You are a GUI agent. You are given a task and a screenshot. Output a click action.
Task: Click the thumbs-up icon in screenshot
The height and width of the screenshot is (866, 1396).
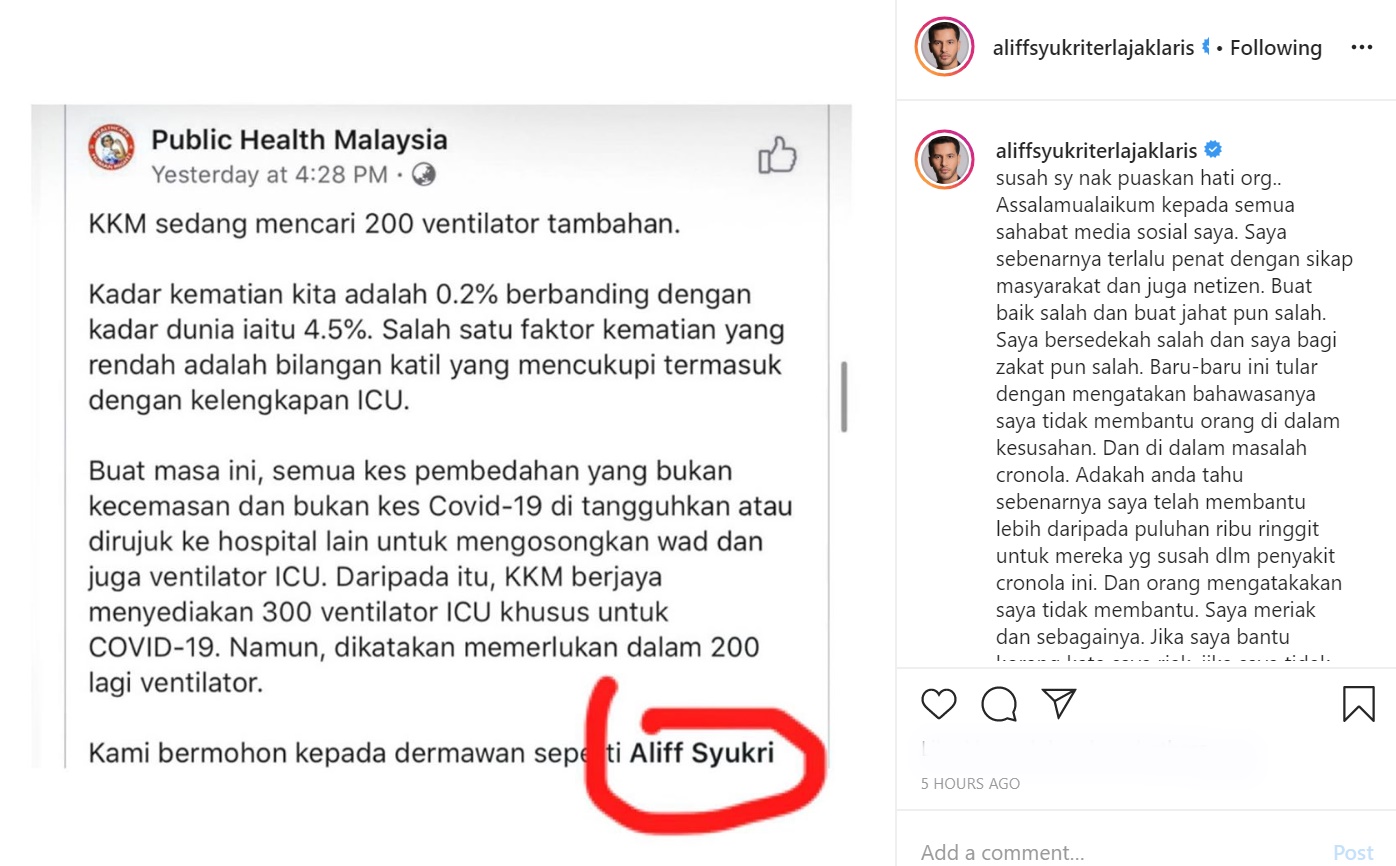777,156
